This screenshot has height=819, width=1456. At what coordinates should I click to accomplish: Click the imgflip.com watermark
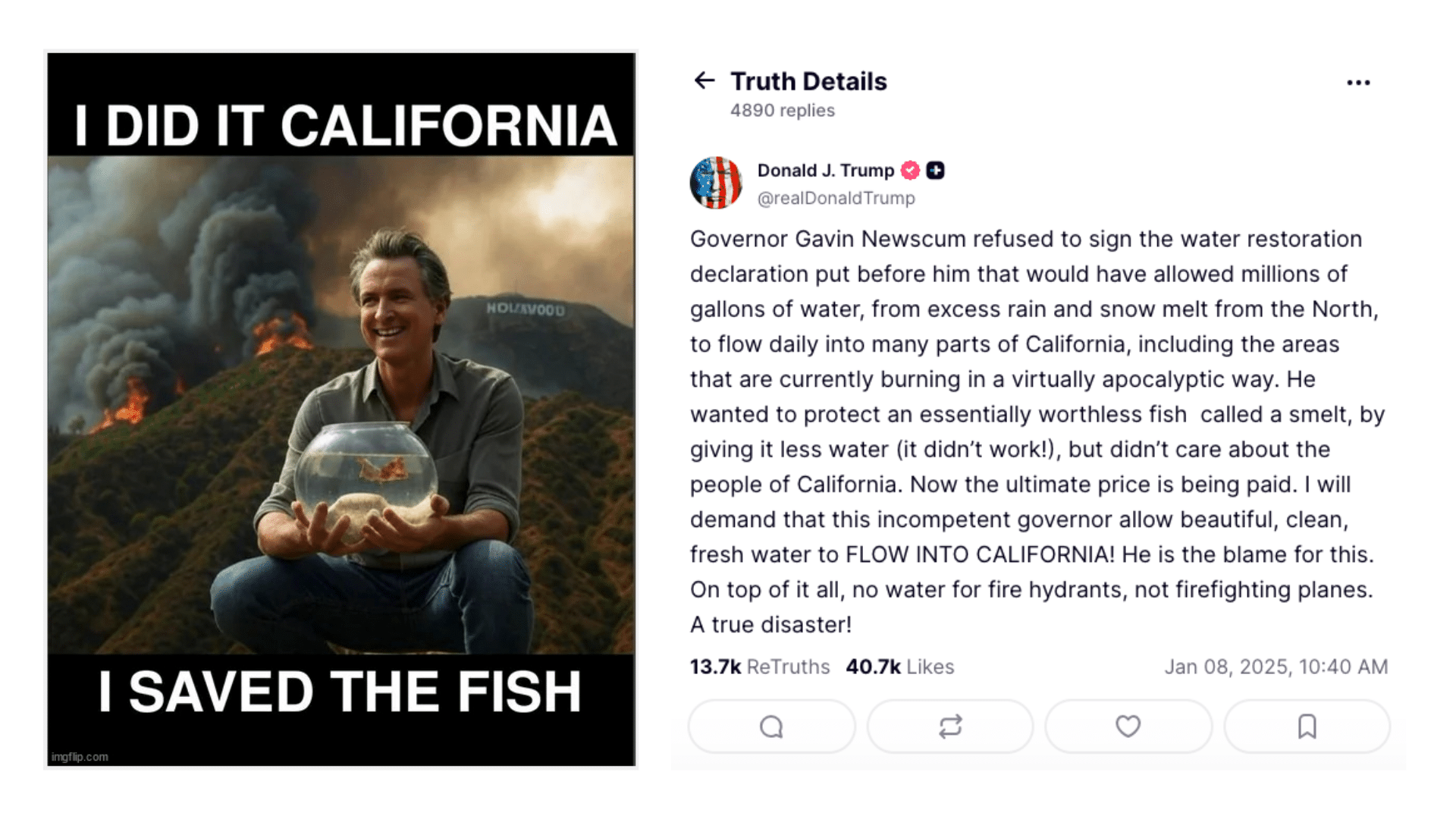click(x=80, y=757)
